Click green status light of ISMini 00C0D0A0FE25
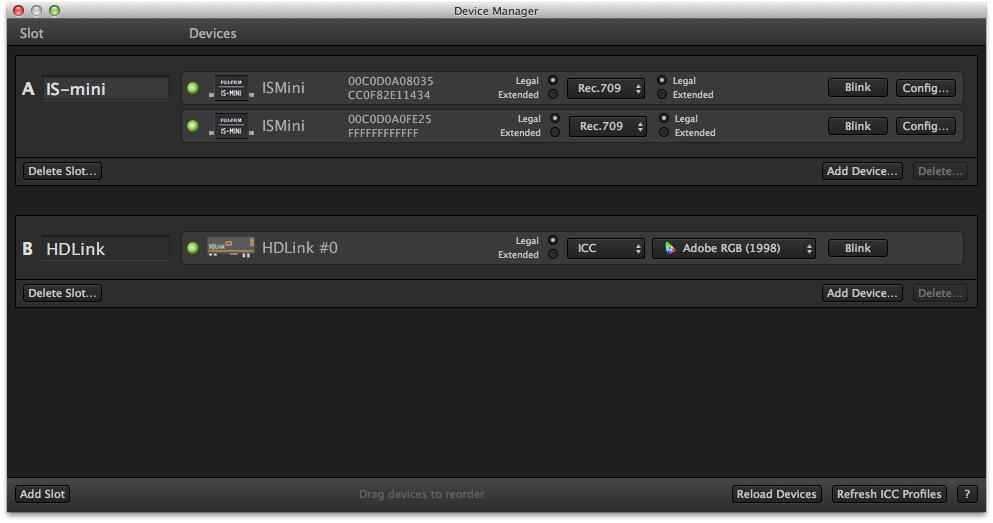 [x=193, y=126]
